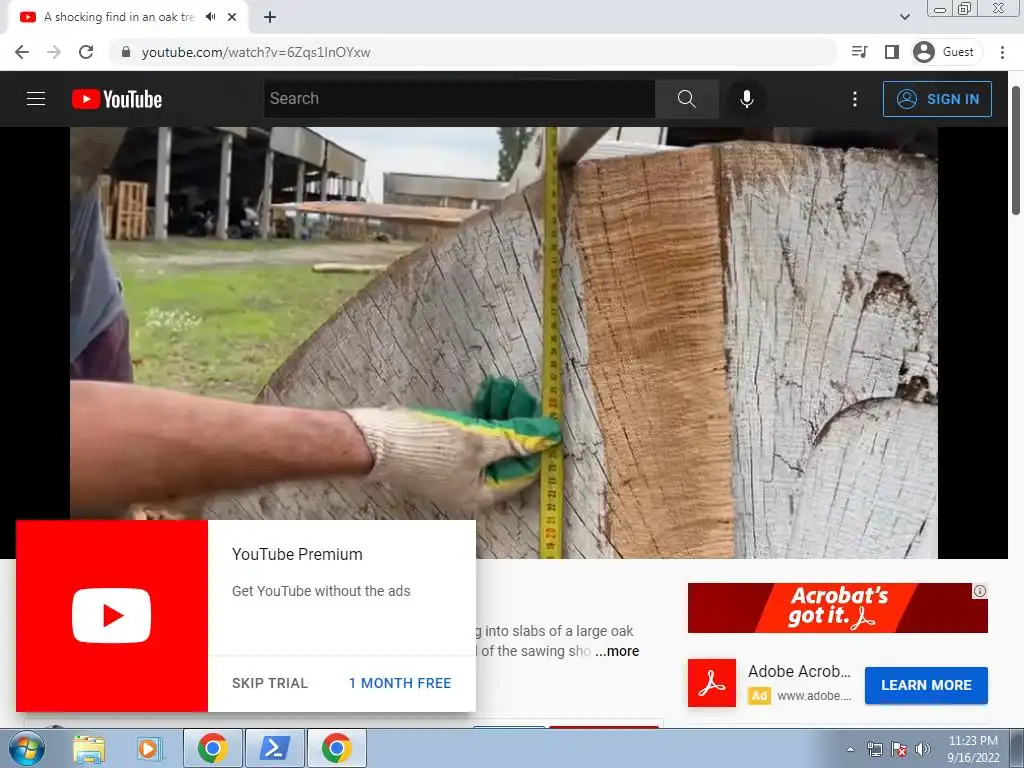Image resolution: width=1024 pixels, height=768 pixels.
Task: Start voice search with the microphone icon
Action: coord(746,99)
